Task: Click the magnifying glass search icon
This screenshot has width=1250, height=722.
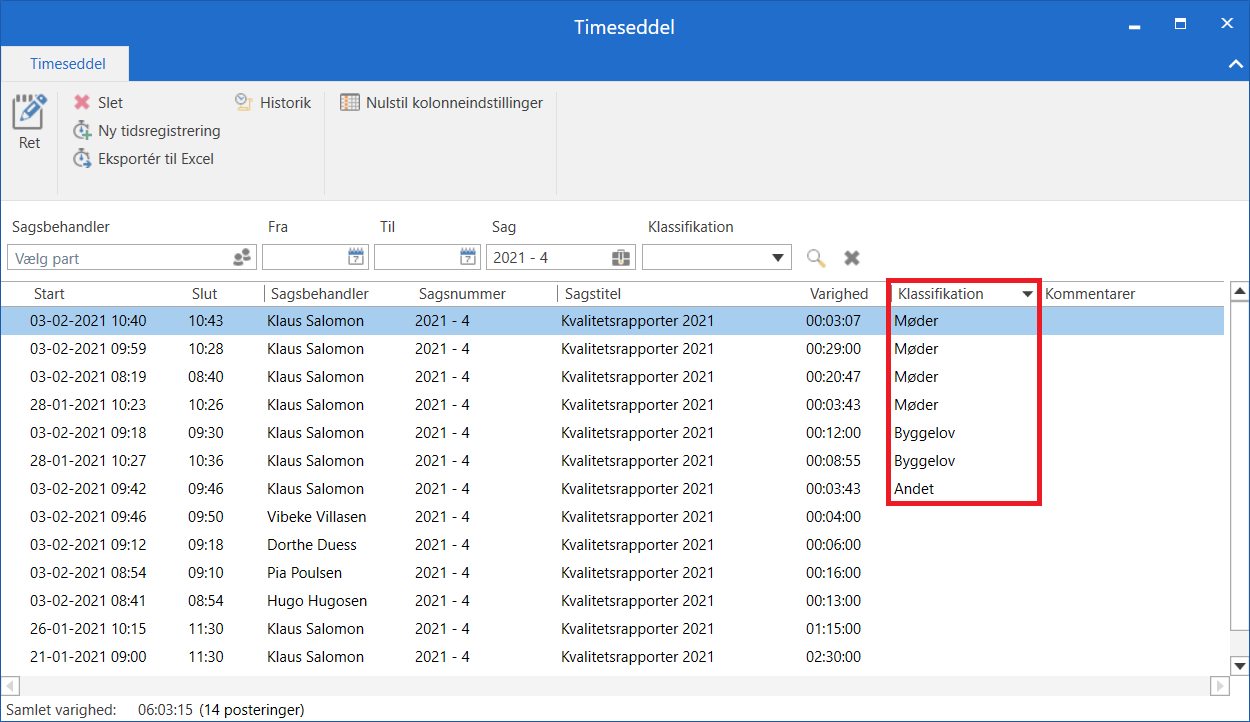Action: tap(816, 258)
